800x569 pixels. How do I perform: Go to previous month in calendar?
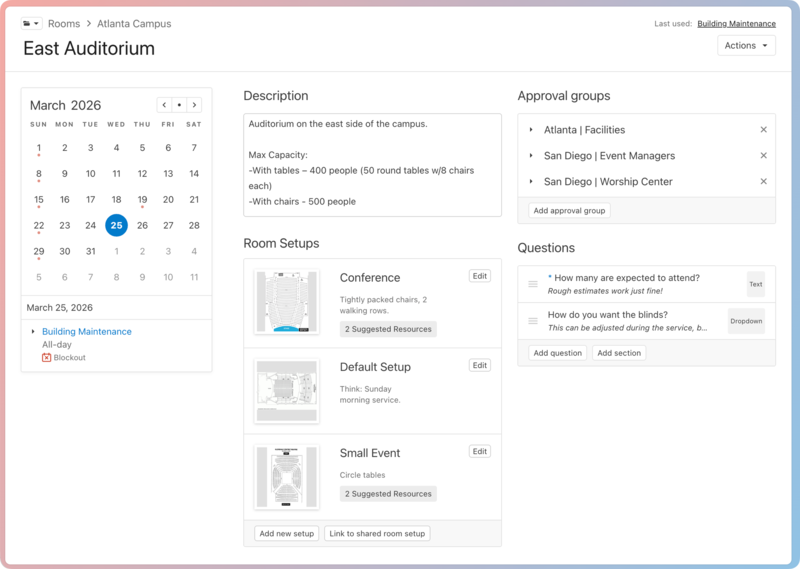(164, 105)
